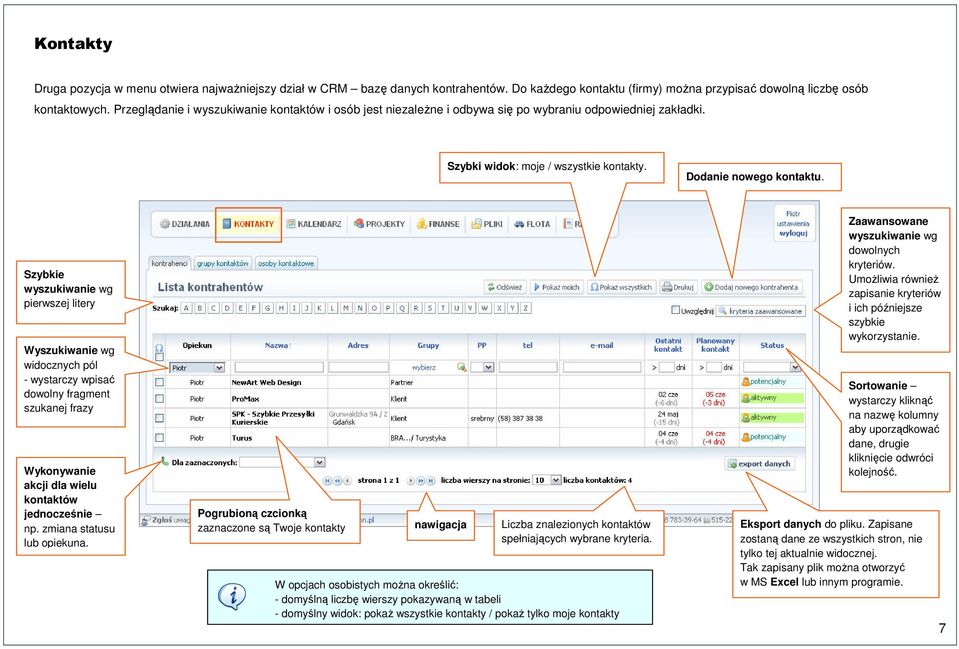Sort table by Nazwa column

[x=277, y=346]
